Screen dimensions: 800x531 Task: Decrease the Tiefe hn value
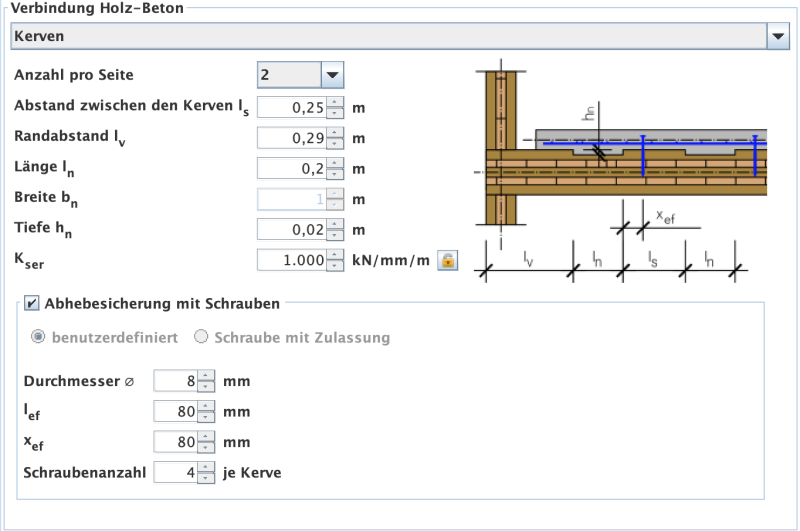coord(335,236)
